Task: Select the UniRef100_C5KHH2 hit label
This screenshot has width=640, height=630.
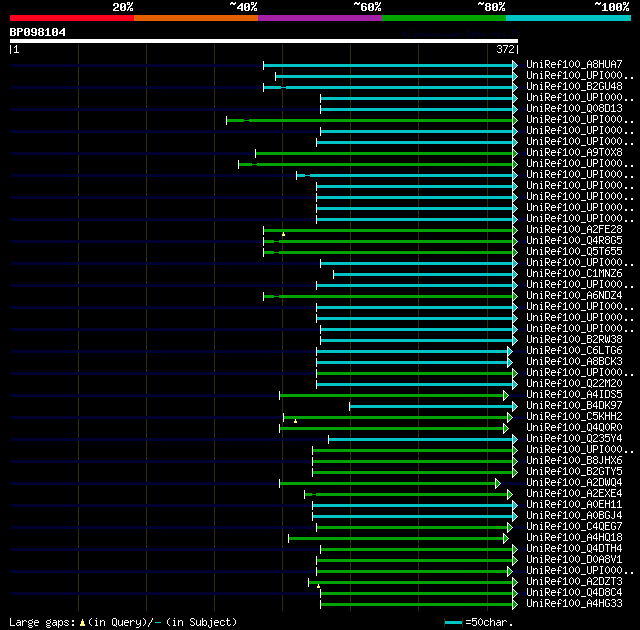Action: click(574, 417)
